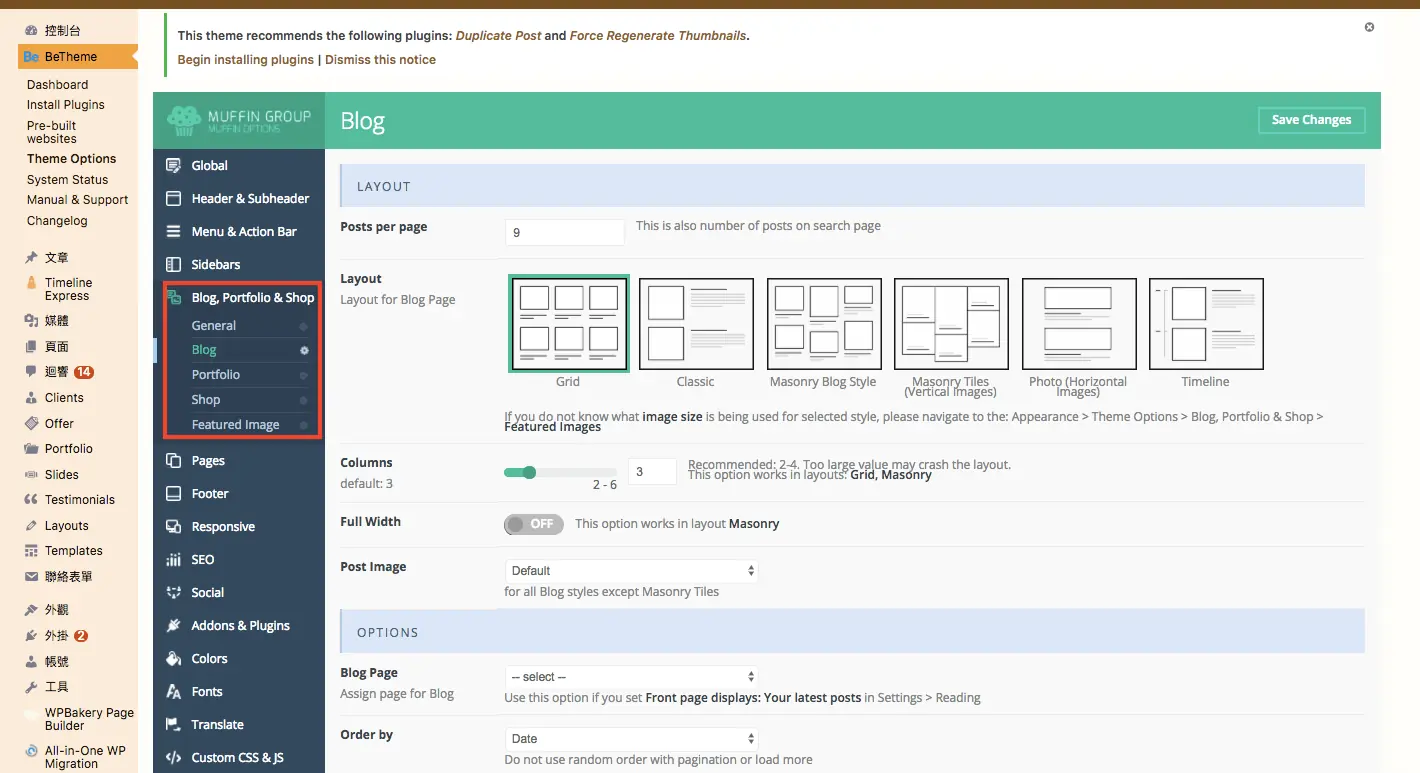Click the Save Changes button

click(1311, 120)
